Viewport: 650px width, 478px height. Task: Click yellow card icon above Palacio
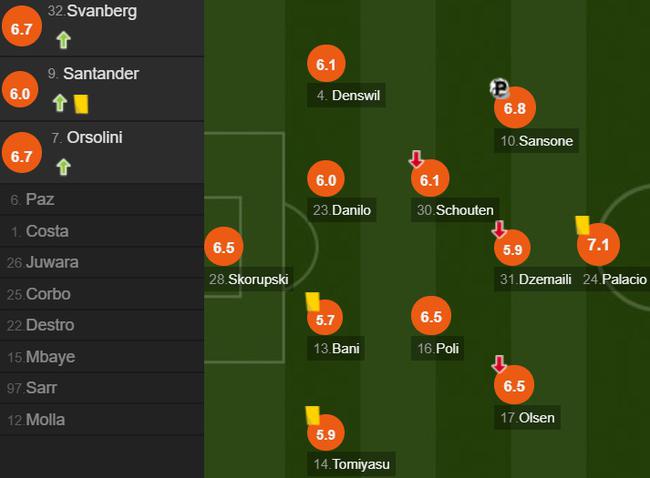pyautogui.click(x=582, y=226)
